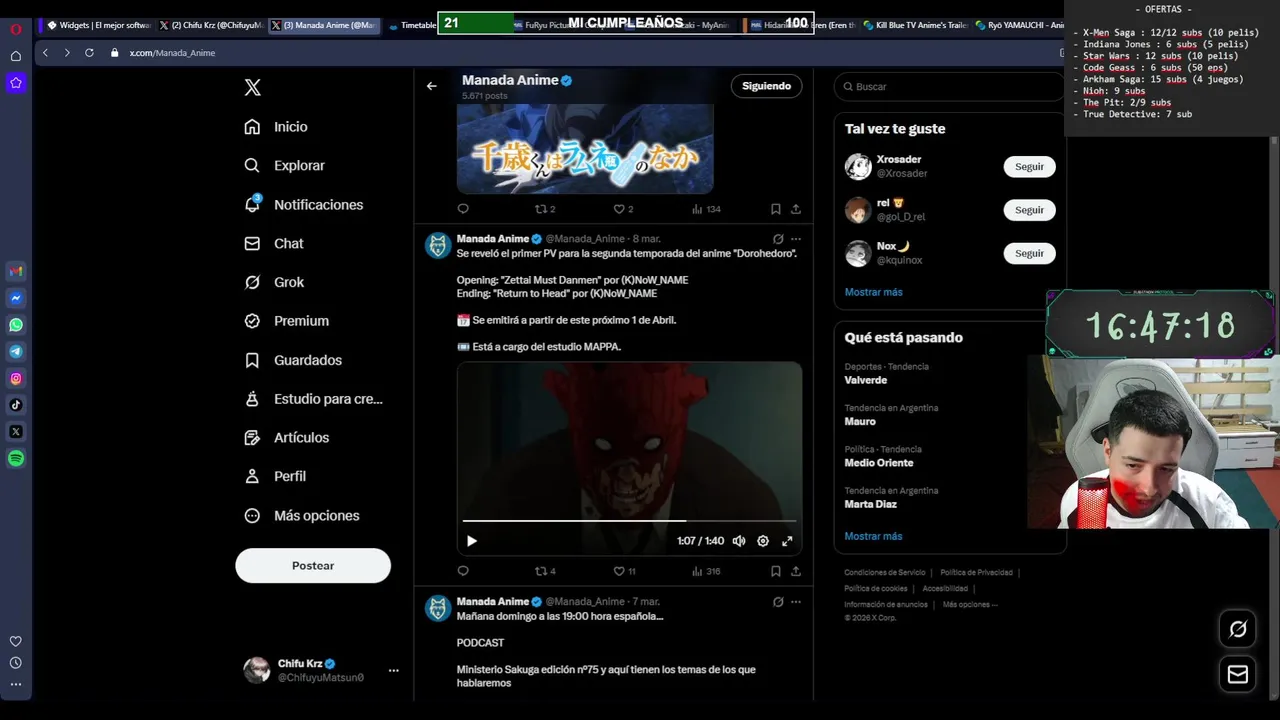Click the Grok icon on the 8 mar. post
The image size is (1280, 720).
point(778,239)
